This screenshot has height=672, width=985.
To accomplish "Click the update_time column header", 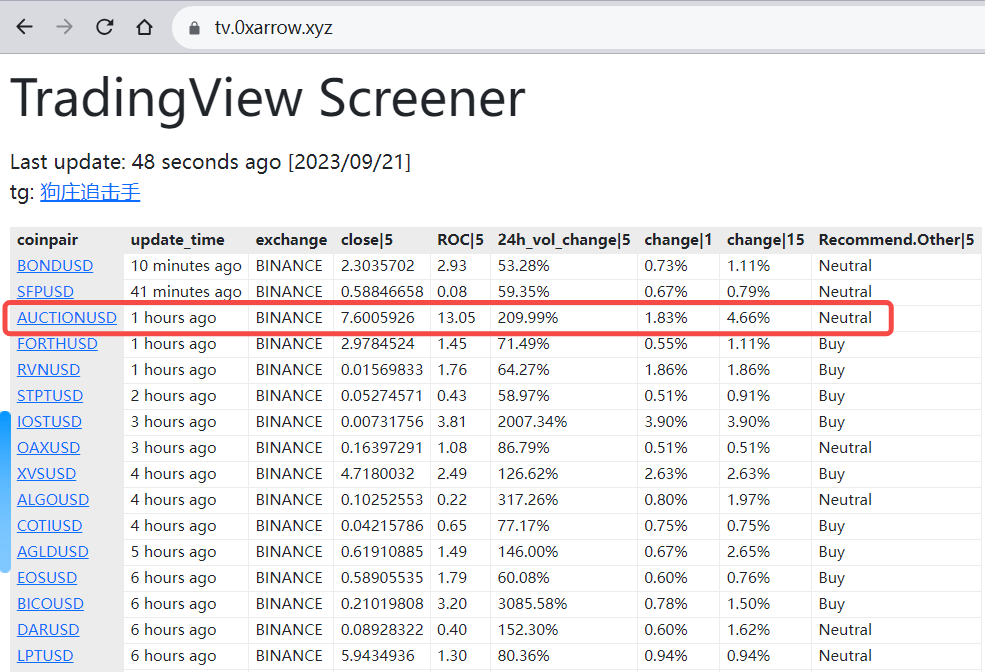I will (177, 240).
